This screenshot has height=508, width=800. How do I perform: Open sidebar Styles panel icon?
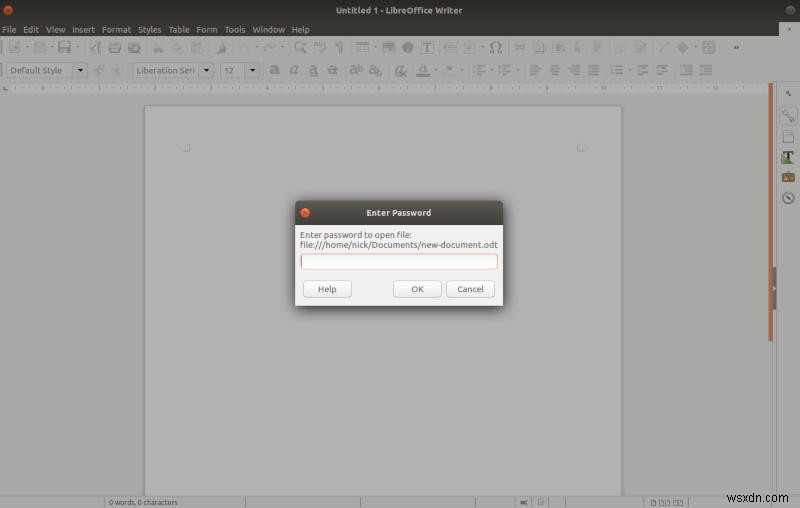click(788, 157)
